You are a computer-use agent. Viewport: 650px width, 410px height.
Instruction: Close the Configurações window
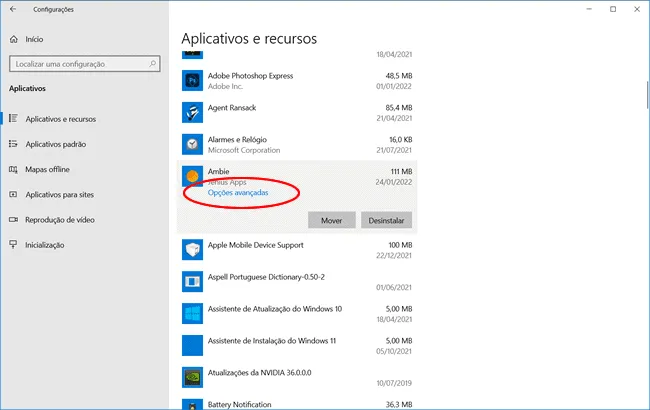[637, 9]
